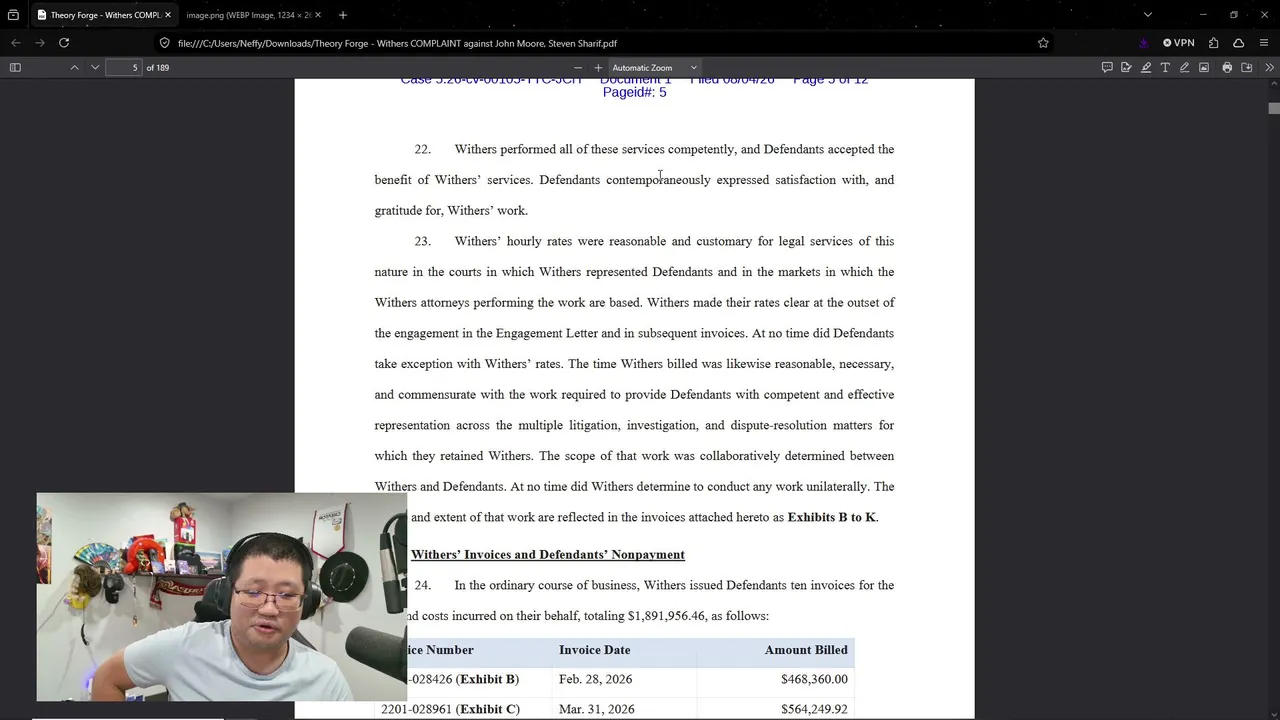Click '2201-028961 (Exhibit C)' invoice cell

(x=450, y=709)
